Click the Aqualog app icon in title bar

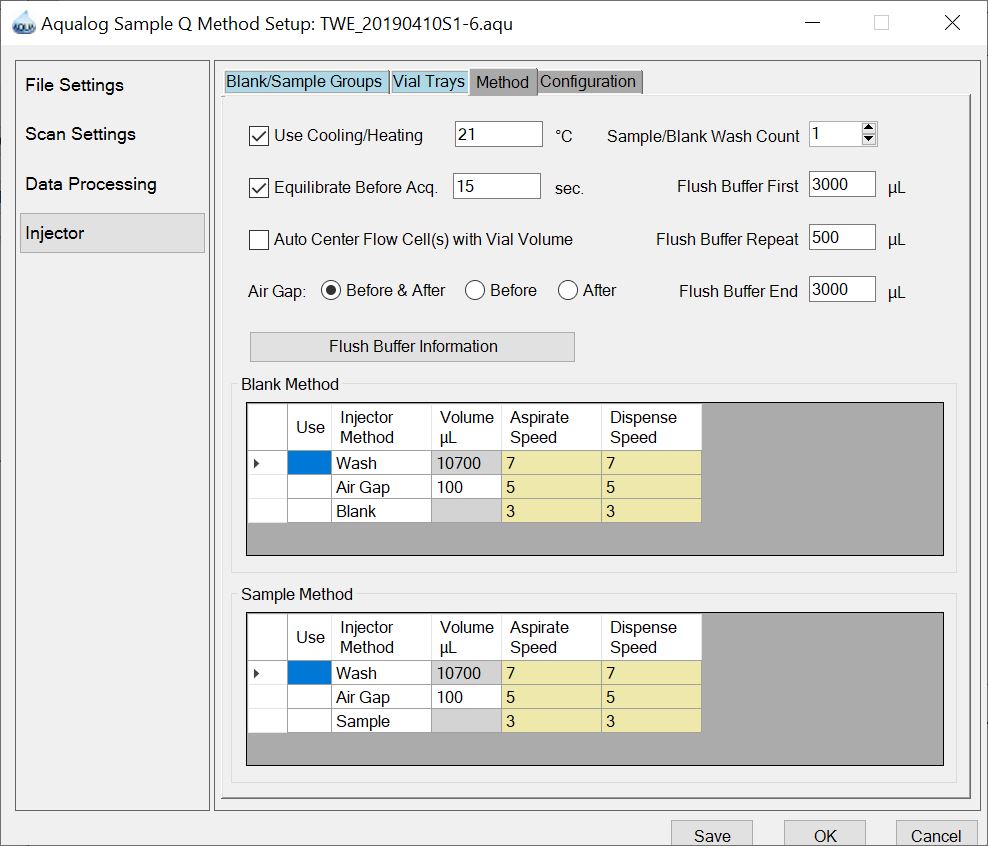tap(23, 24)
